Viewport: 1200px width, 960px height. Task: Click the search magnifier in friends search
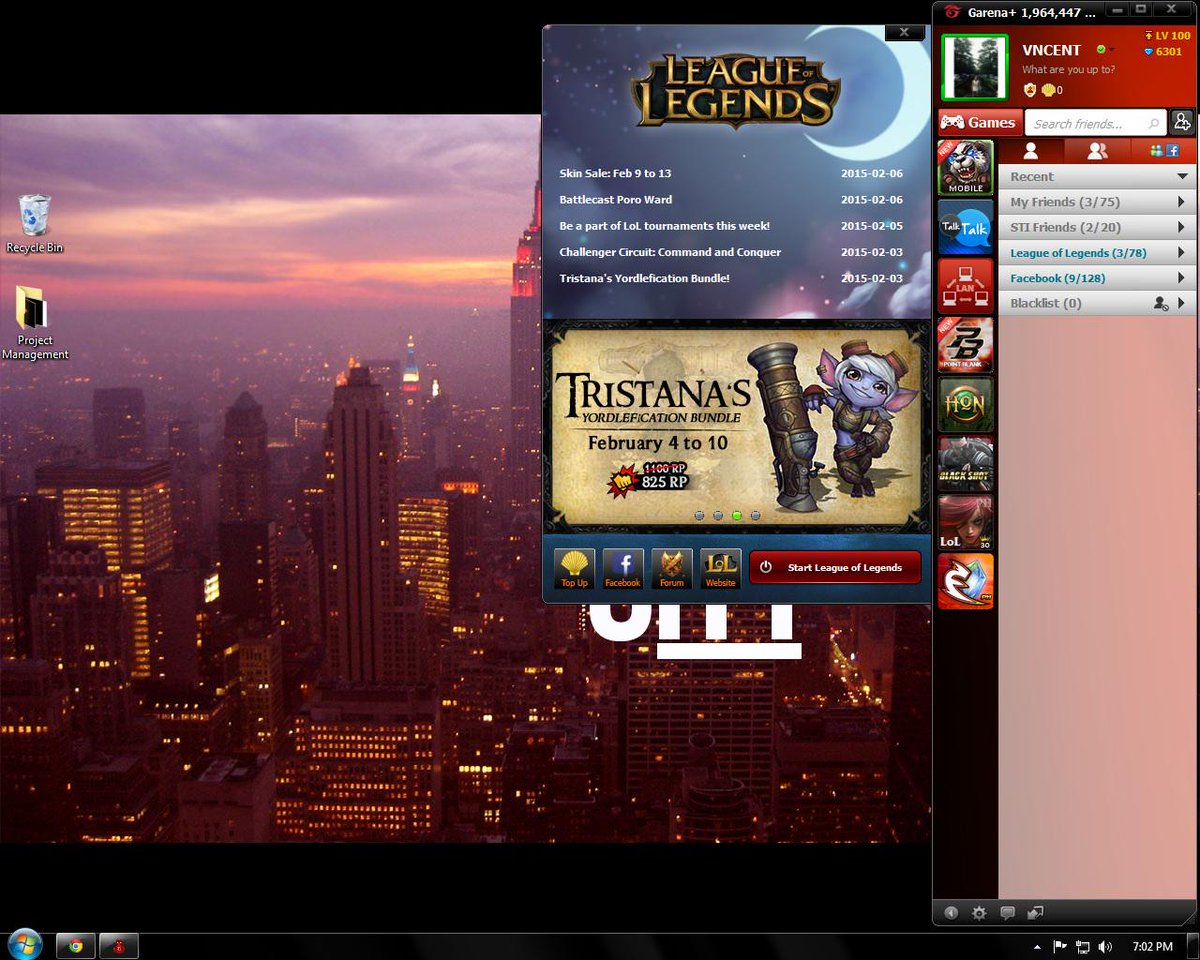1154,124
